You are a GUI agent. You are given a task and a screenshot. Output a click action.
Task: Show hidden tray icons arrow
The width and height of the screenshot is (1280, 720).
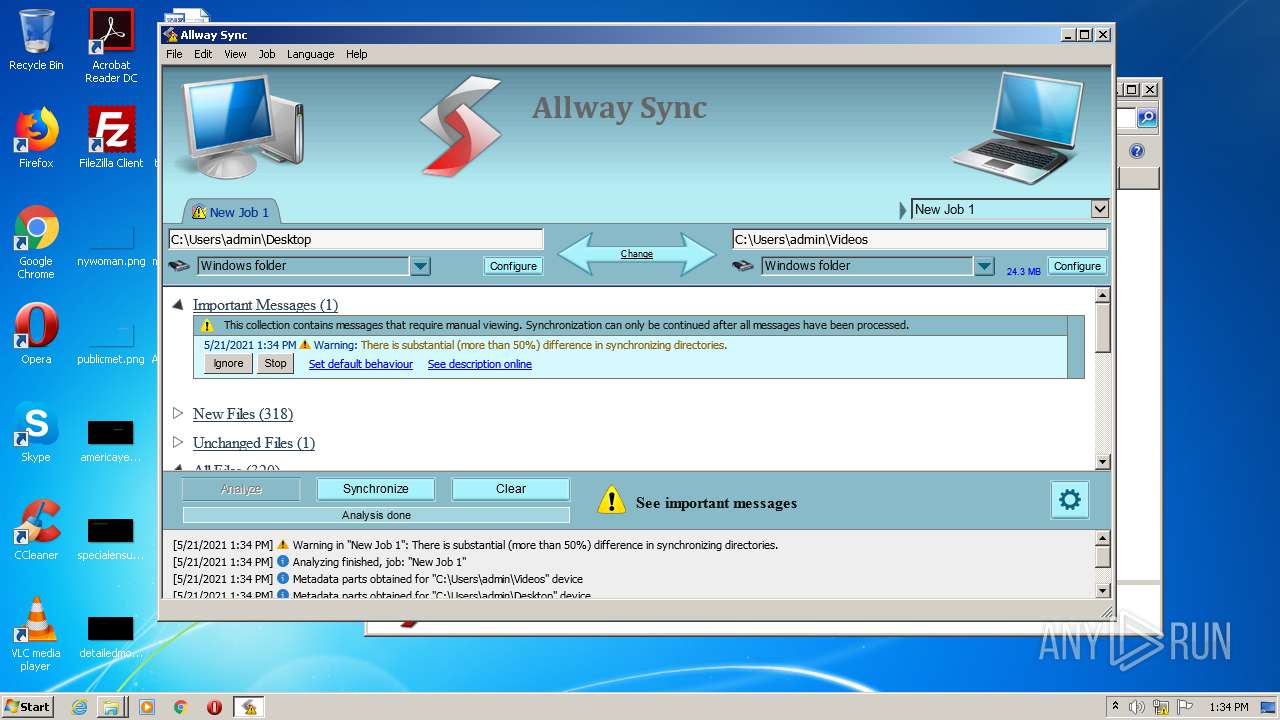pyautogui.click(x=1115, y=706)
